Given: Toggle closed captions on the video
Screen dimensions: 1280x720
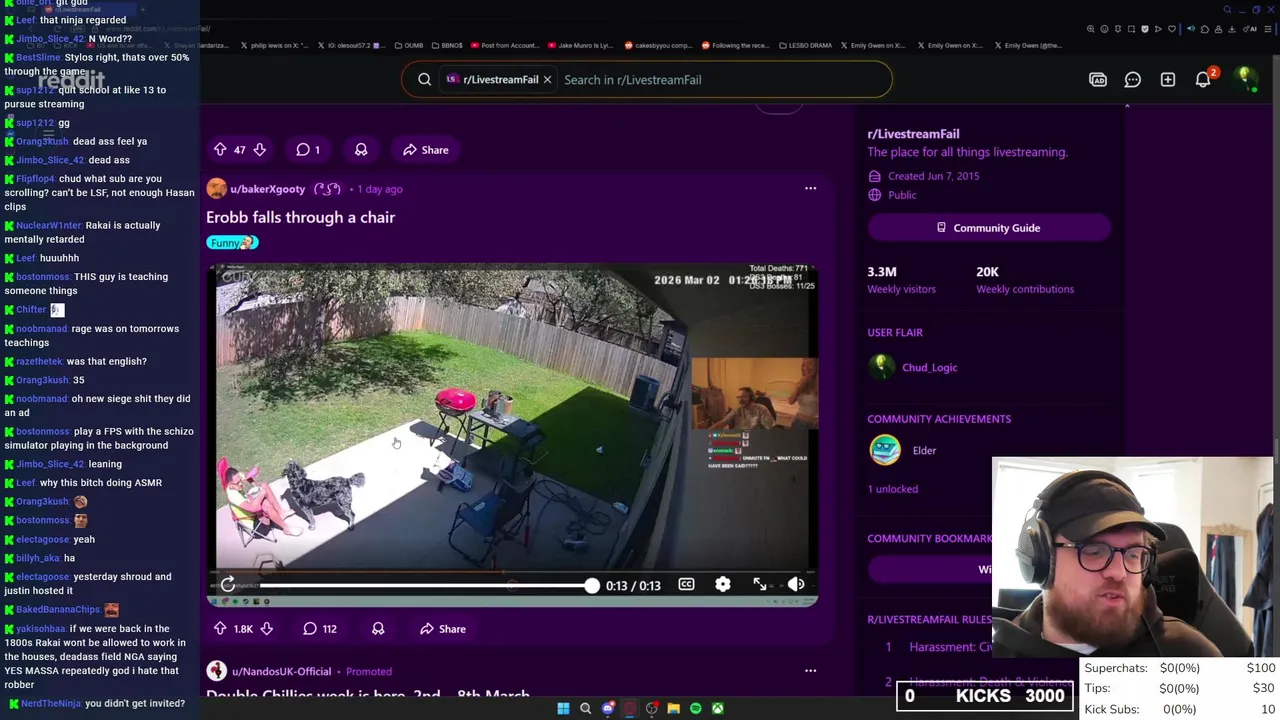Looking at the screenshot, I should [686, 585].
